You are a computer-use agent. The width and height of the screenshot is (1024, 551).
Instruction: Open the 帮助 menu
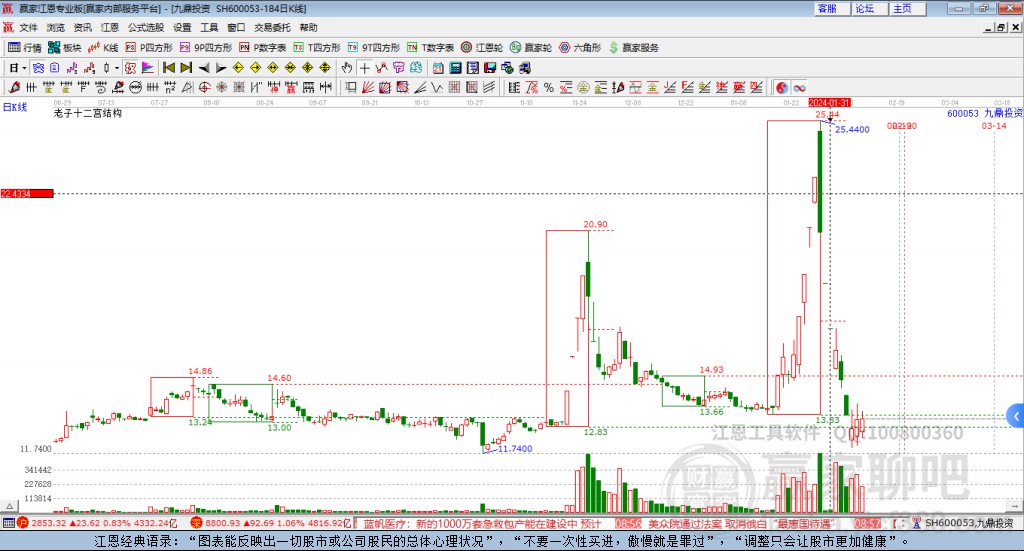pos(308,27)
